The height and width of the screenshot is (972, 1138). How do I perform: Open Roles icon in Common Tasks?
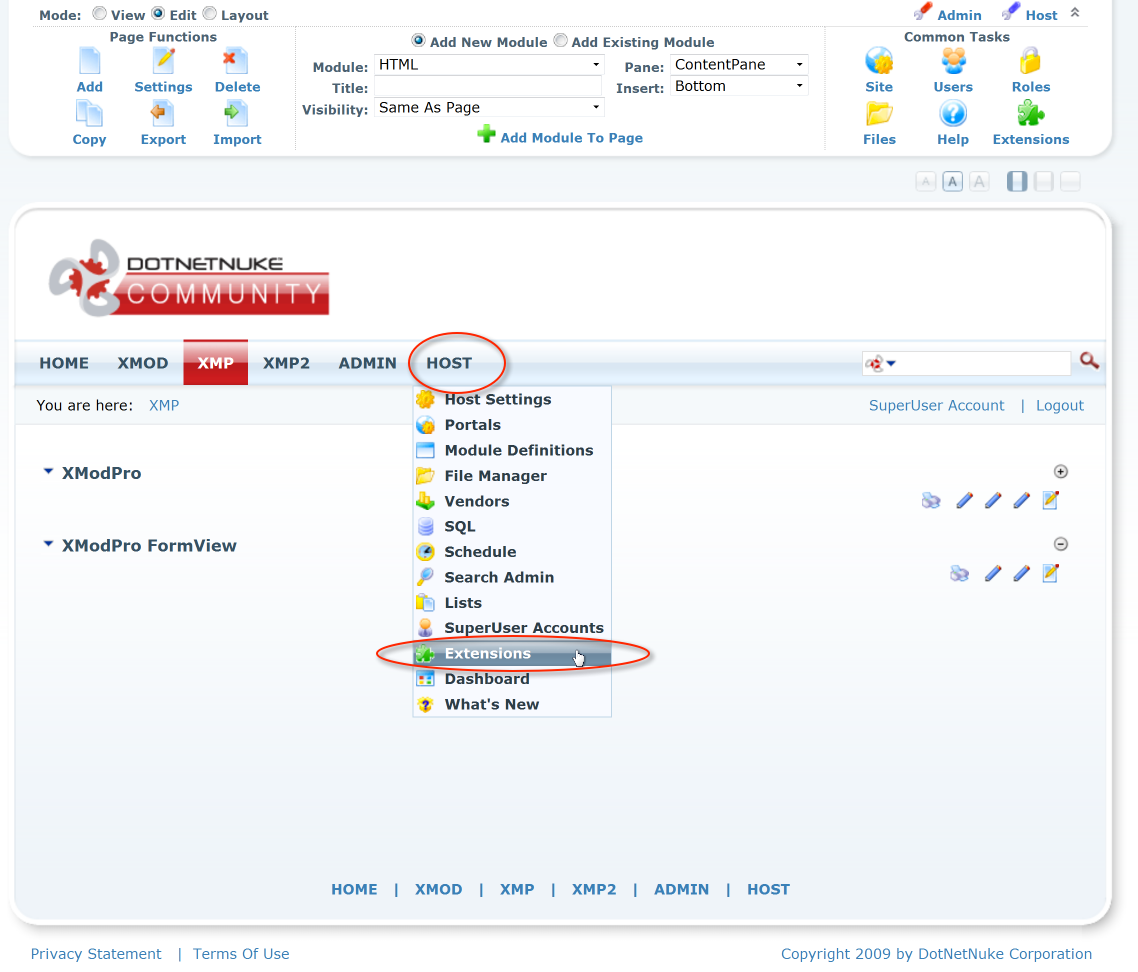pos(1031,61)
